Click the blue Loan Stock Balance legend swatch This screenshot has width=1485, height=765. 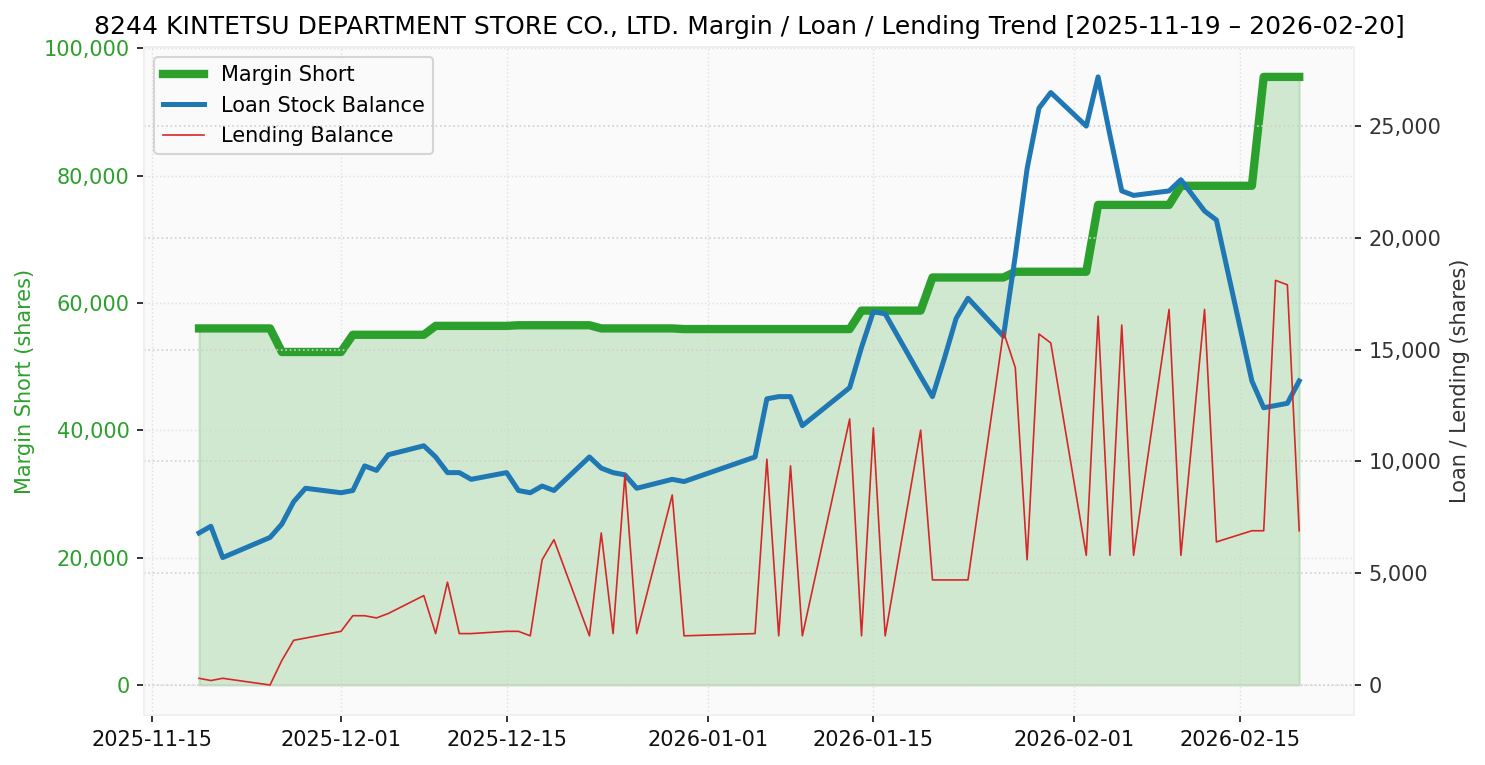tap(181, 105)
